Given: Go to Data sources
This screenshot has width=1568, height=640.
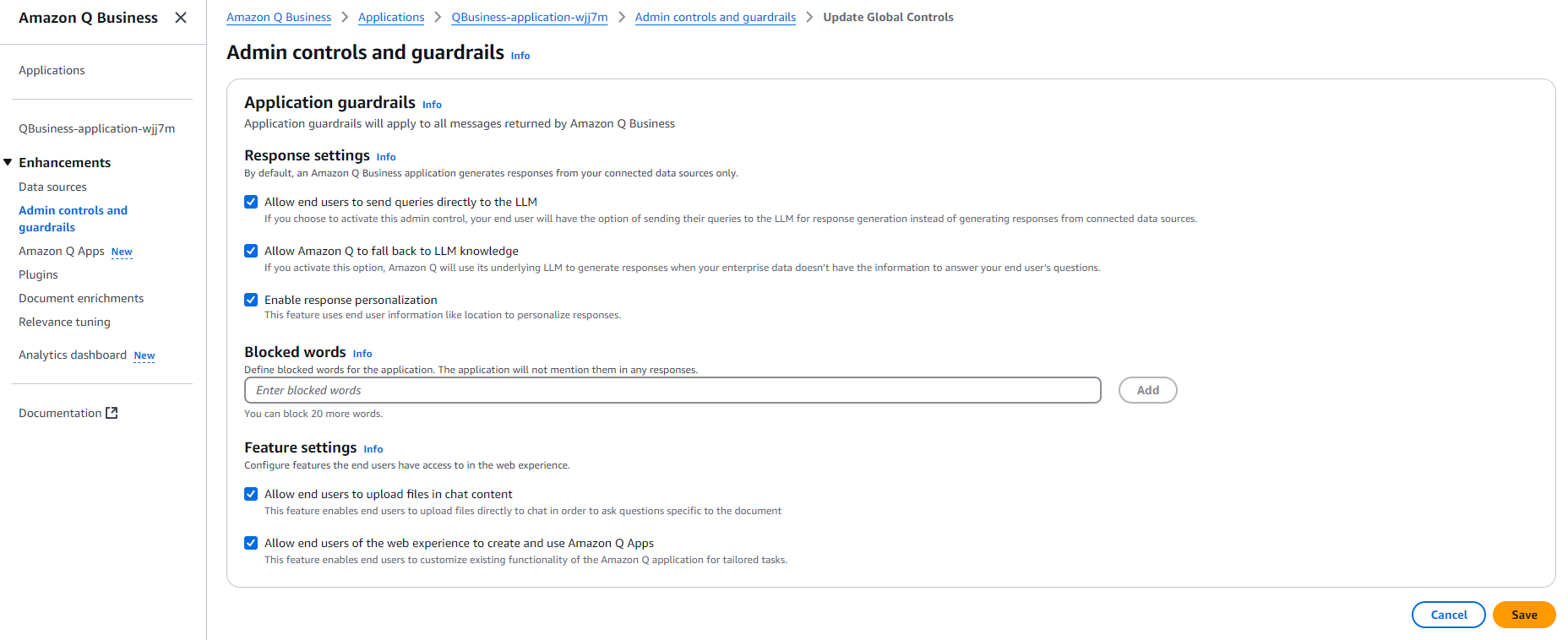Looking at the screenshot, I should tap(52, 187).
